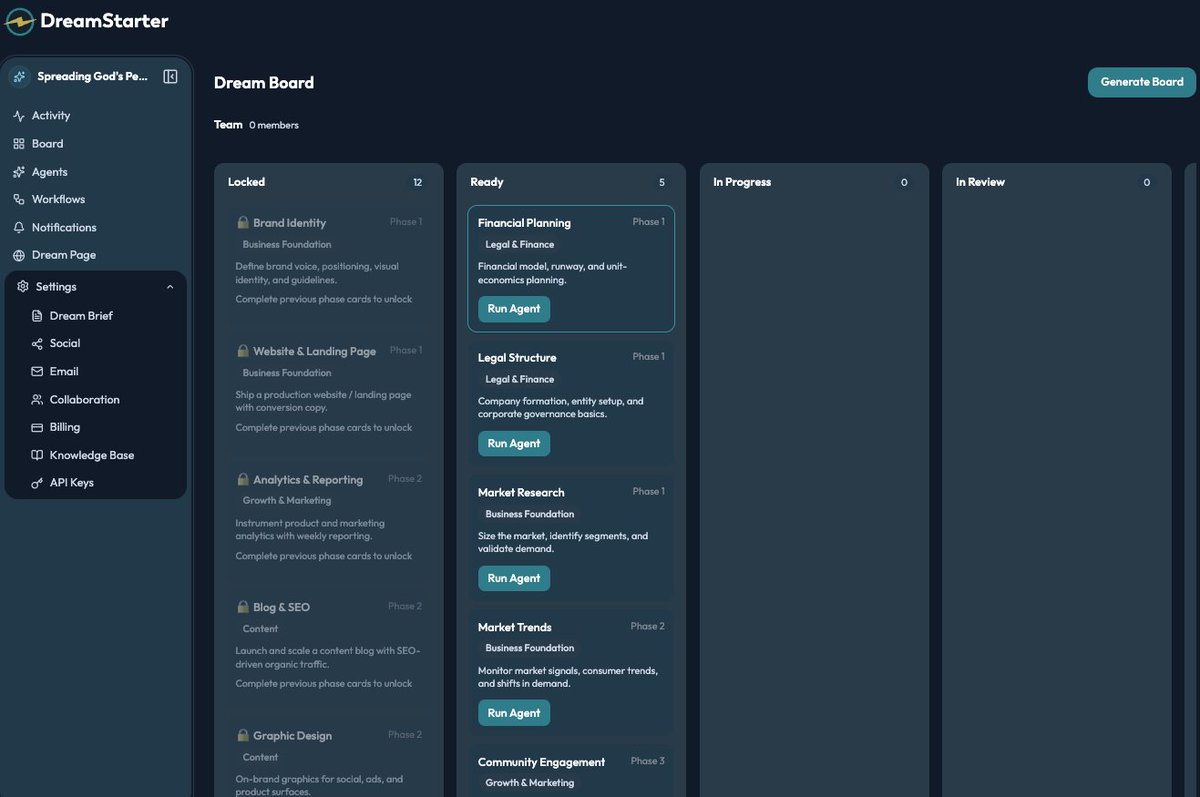Click the project avatar icon beside Spreading God's Pe...

[19, 77]
